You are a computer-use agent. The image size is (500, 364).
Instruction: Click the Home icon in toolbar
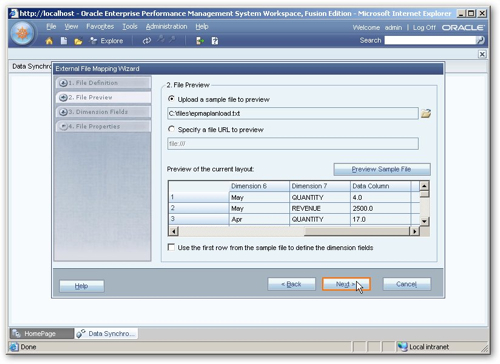[49, 41]
